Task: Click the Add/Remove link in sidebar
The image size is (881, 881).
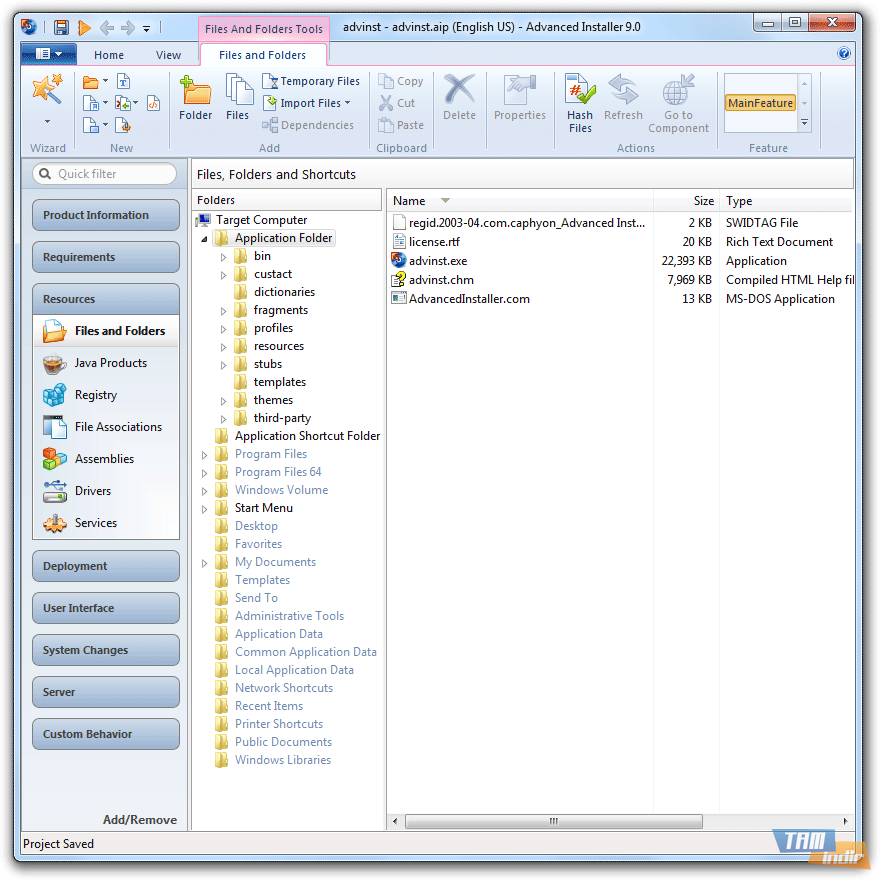Action: coord(139,820)
